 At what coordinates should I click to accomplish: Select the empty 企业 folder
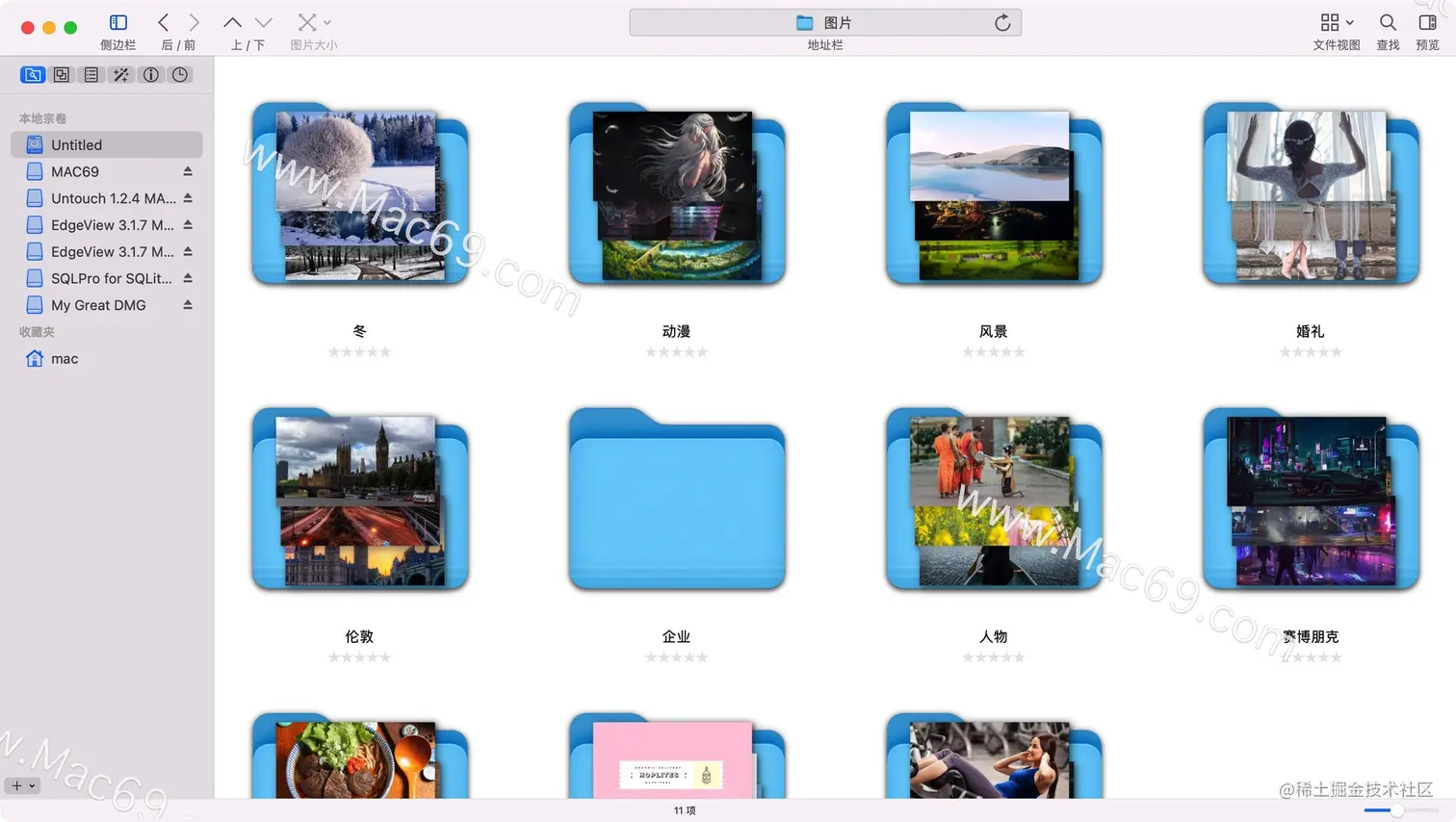point(676,501)
